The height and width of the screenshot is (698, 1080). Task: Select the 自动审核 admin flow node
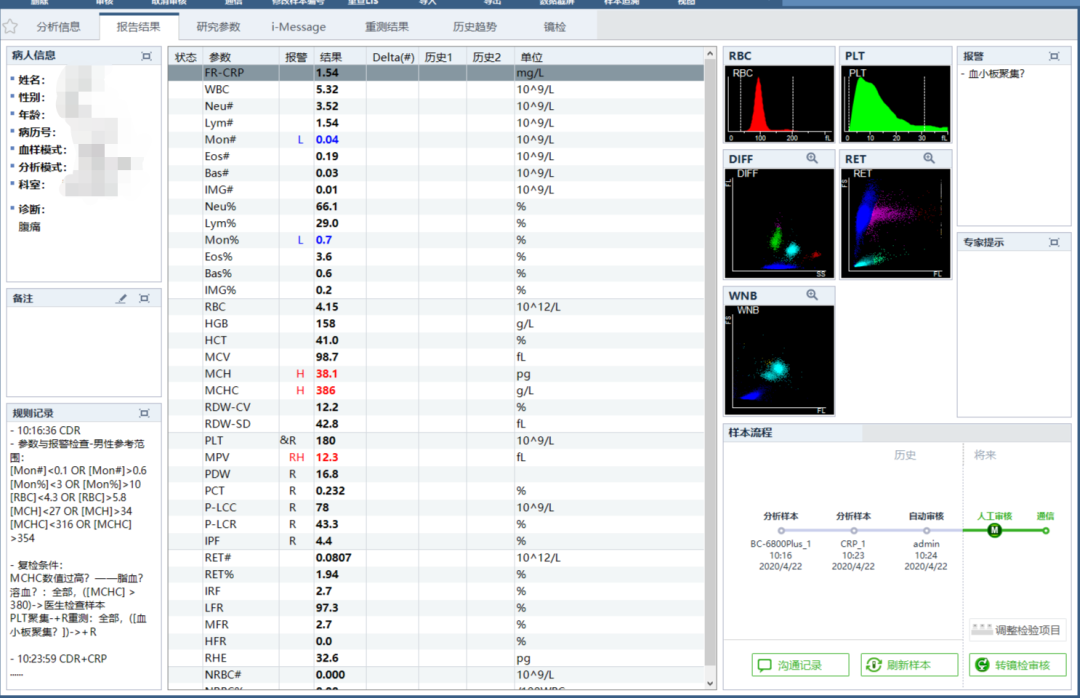[x=926, y=531]
